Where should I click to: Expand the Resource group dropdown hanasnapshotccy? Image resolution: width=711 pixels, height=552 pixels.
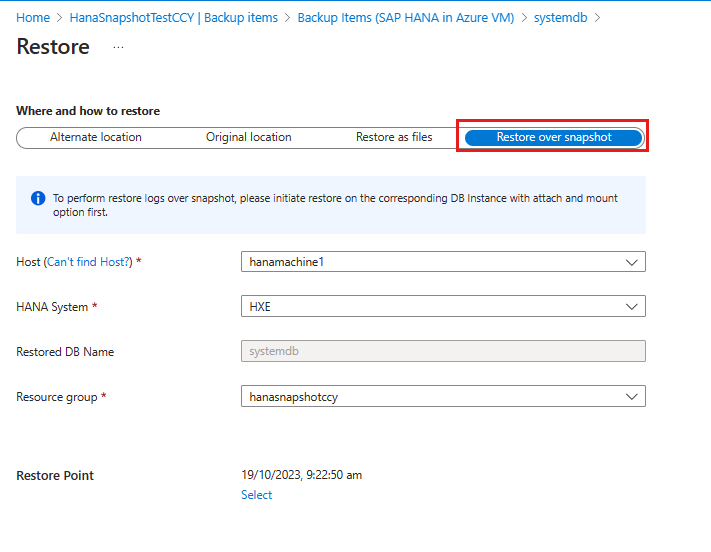click(x=443, y=396)
